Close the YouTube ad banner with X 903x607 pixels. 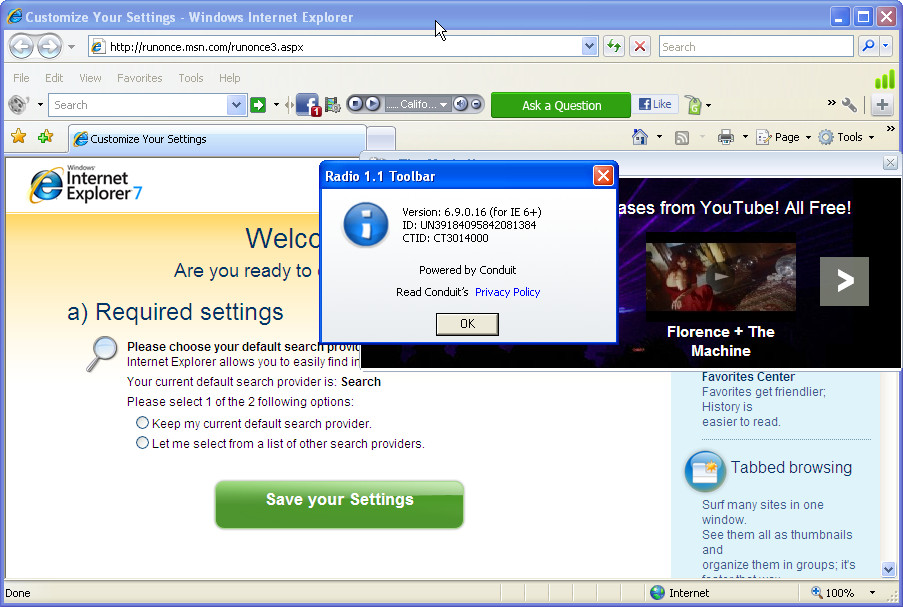point(890,163)
